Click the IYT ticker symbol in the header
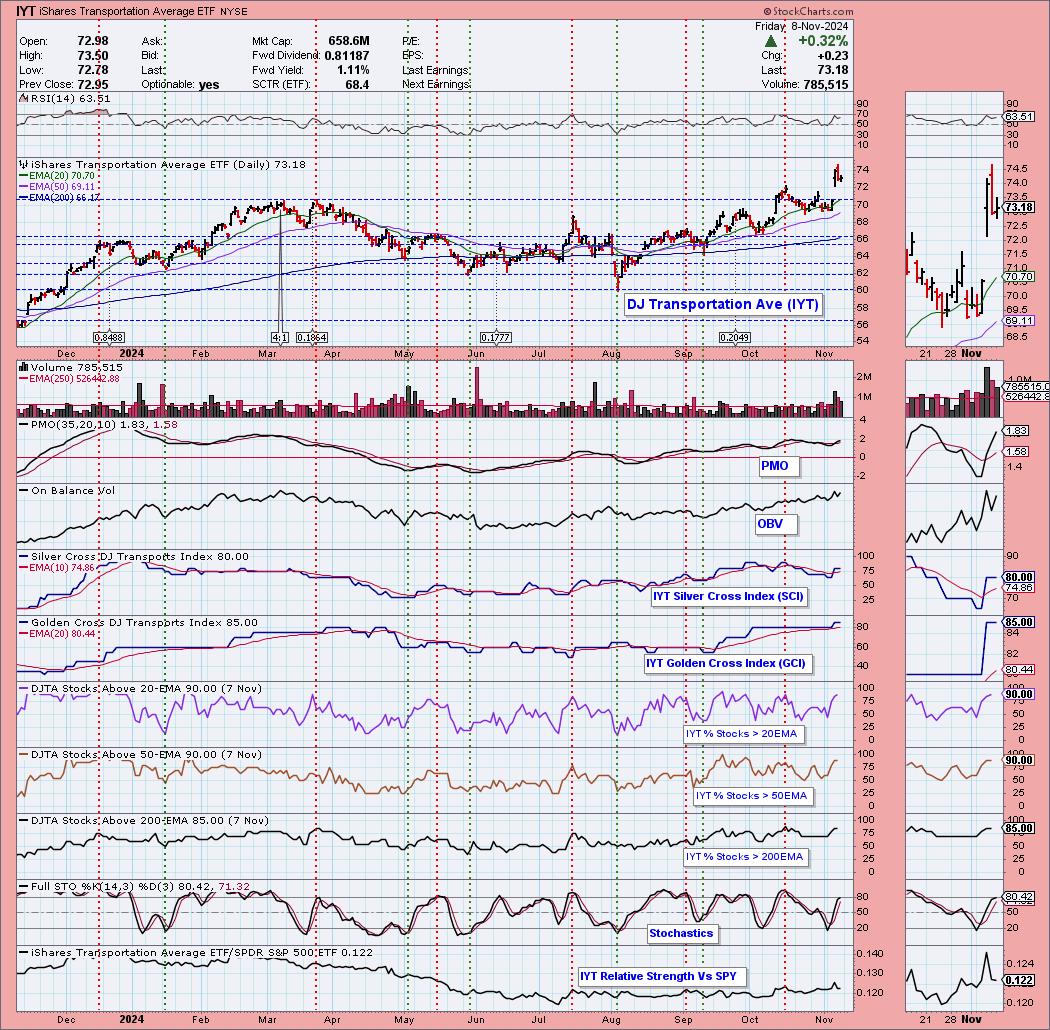 pyautogui.click(x=26, y=11)
